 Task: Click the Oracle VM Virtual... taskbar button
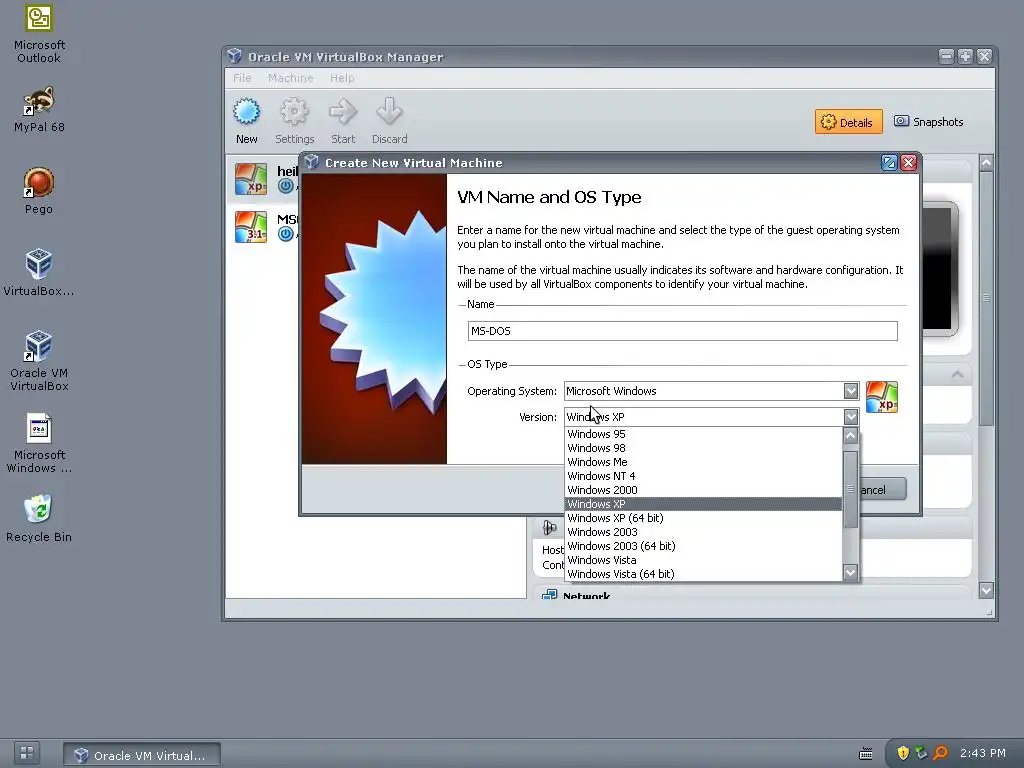[142, 755]
